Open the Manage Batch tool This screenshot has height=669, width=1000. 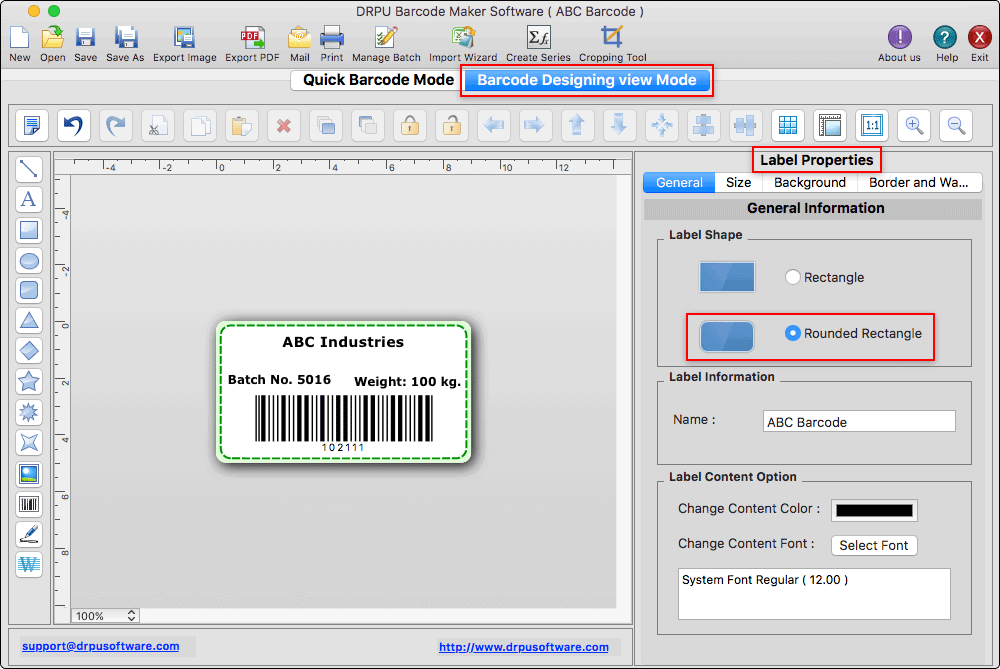[386, 43]
